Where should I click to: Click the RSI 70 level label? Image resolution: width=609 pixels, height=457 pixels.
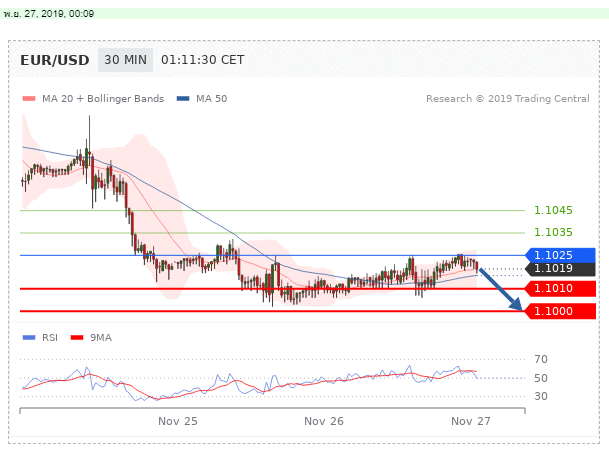[541, 359]
